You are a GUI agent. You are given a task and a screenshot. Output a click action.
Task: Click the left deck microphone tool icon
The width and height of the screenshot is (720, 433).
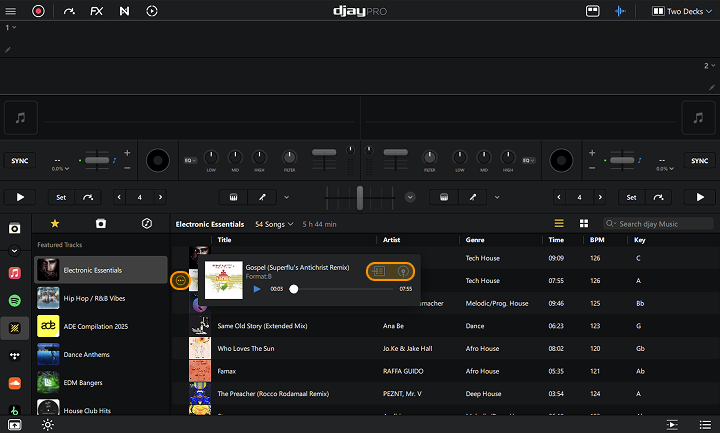coord(262,197)
